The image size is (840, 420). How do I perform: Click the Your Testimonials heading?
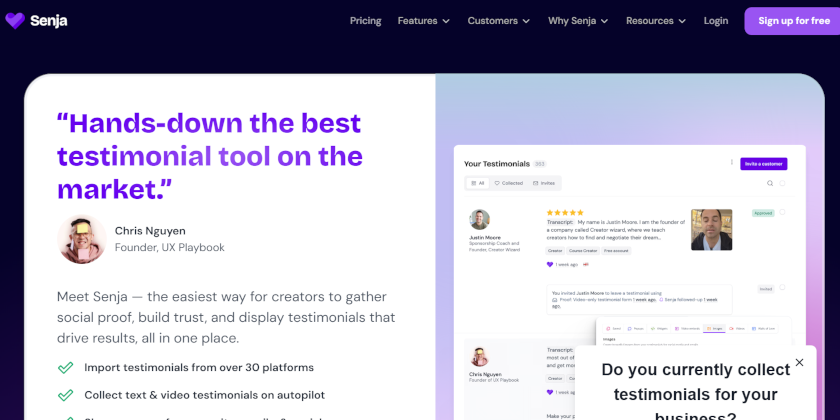click(x=497, y=164)
